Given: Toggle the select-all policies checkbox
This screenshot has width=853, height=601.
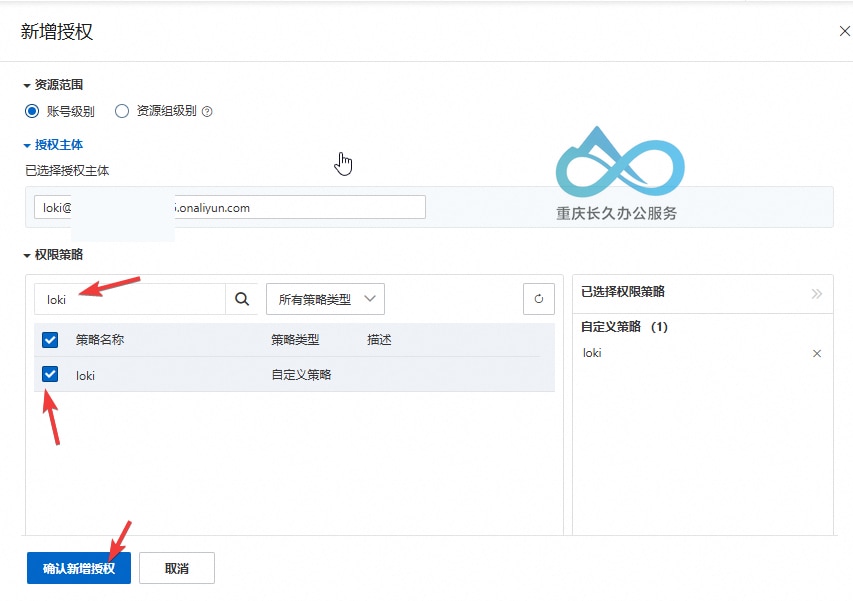Looking at the screenshot, I should pos(50,340).
